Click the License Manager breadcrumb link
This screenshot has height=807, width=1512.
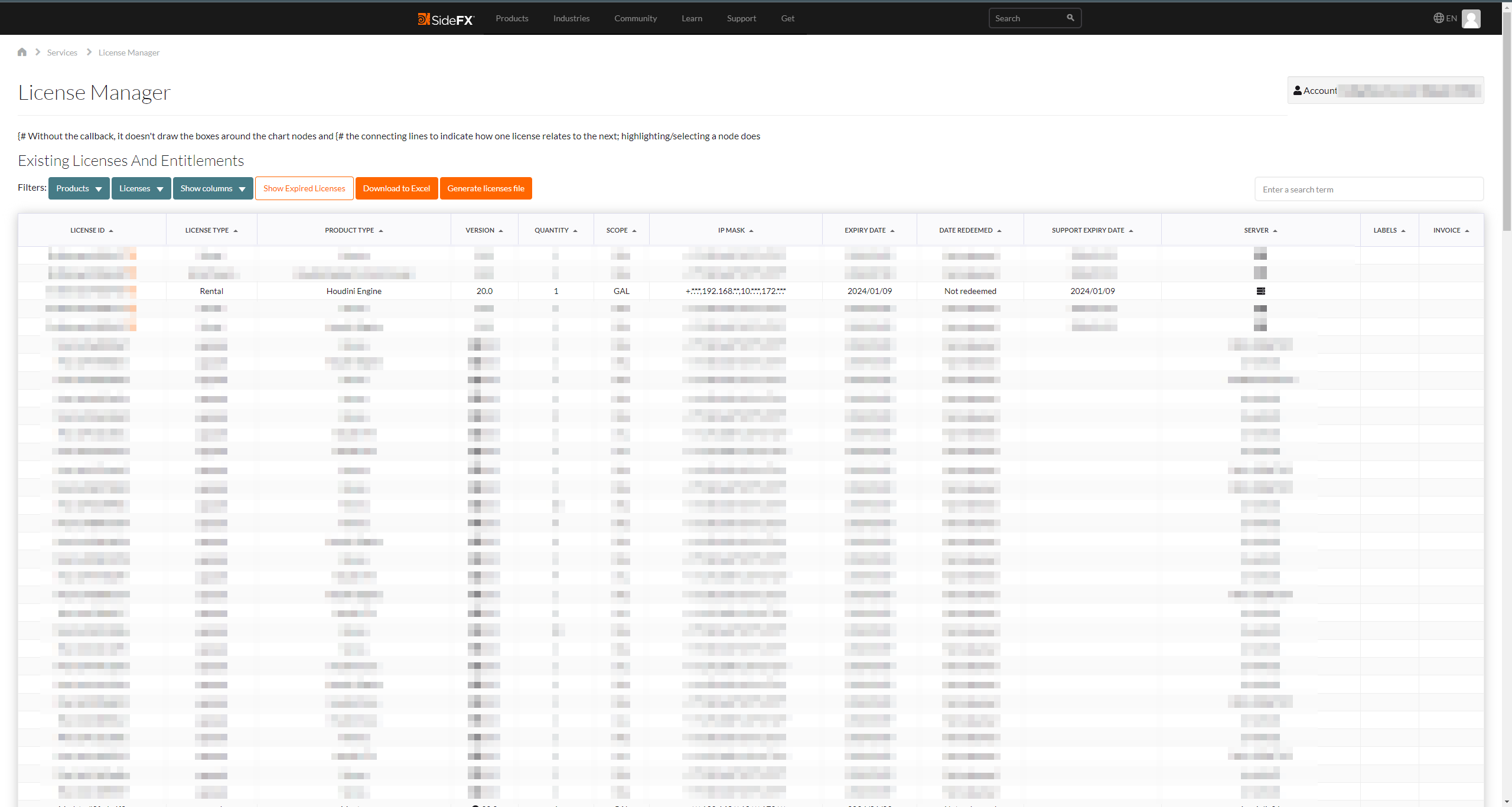(x=129, y=53)
